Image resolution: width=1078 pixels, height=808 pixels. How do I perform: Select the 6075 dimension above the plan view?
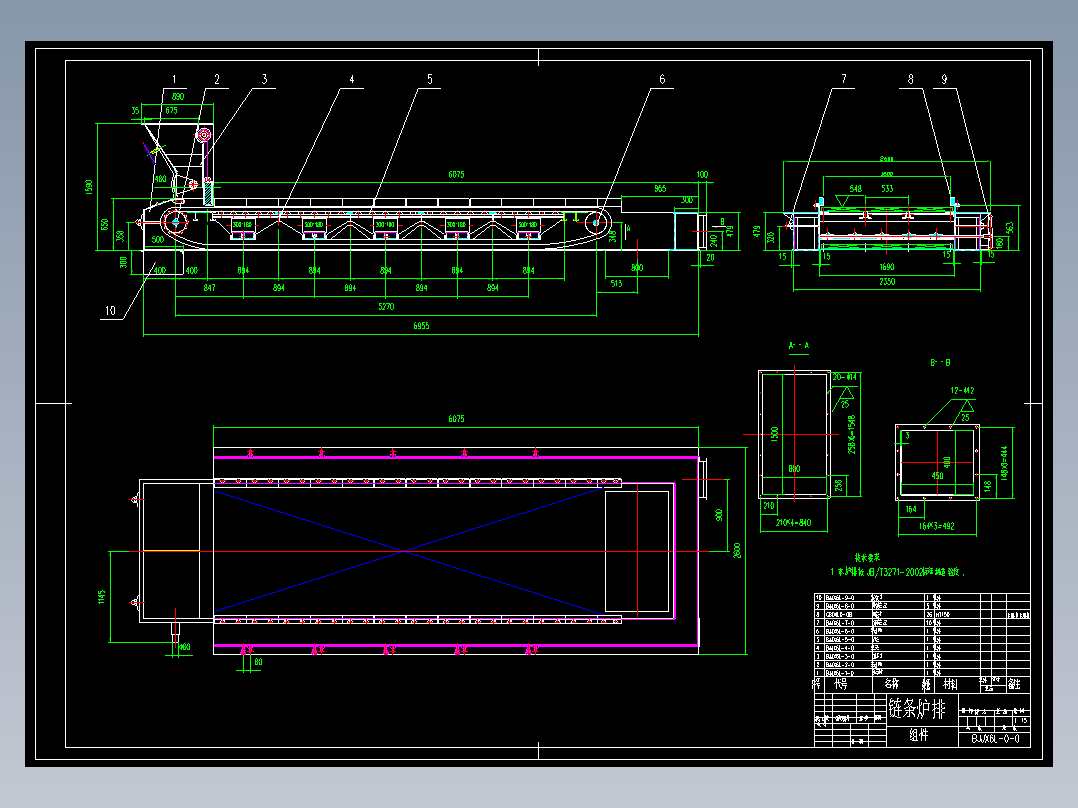tap(456, 419)
